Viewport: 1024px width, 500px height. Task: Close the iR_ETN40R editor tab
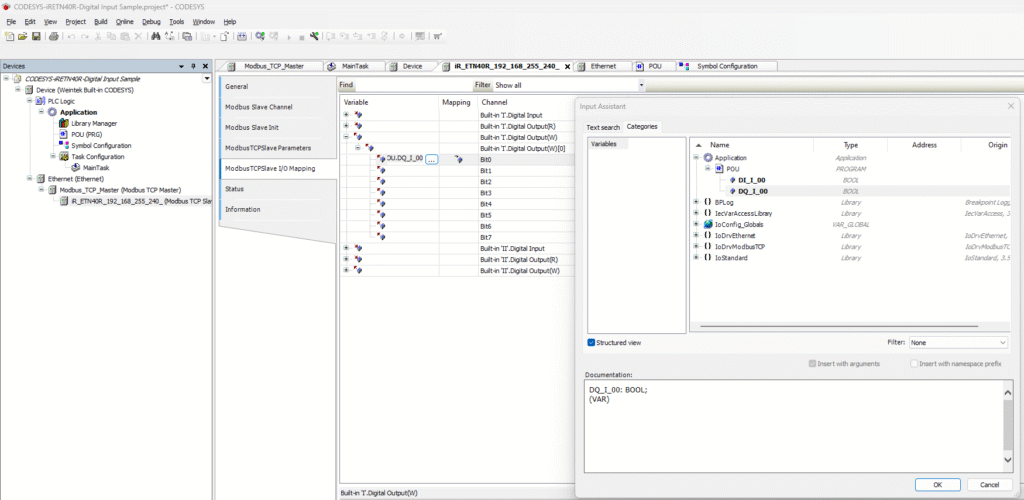[566, 67]
